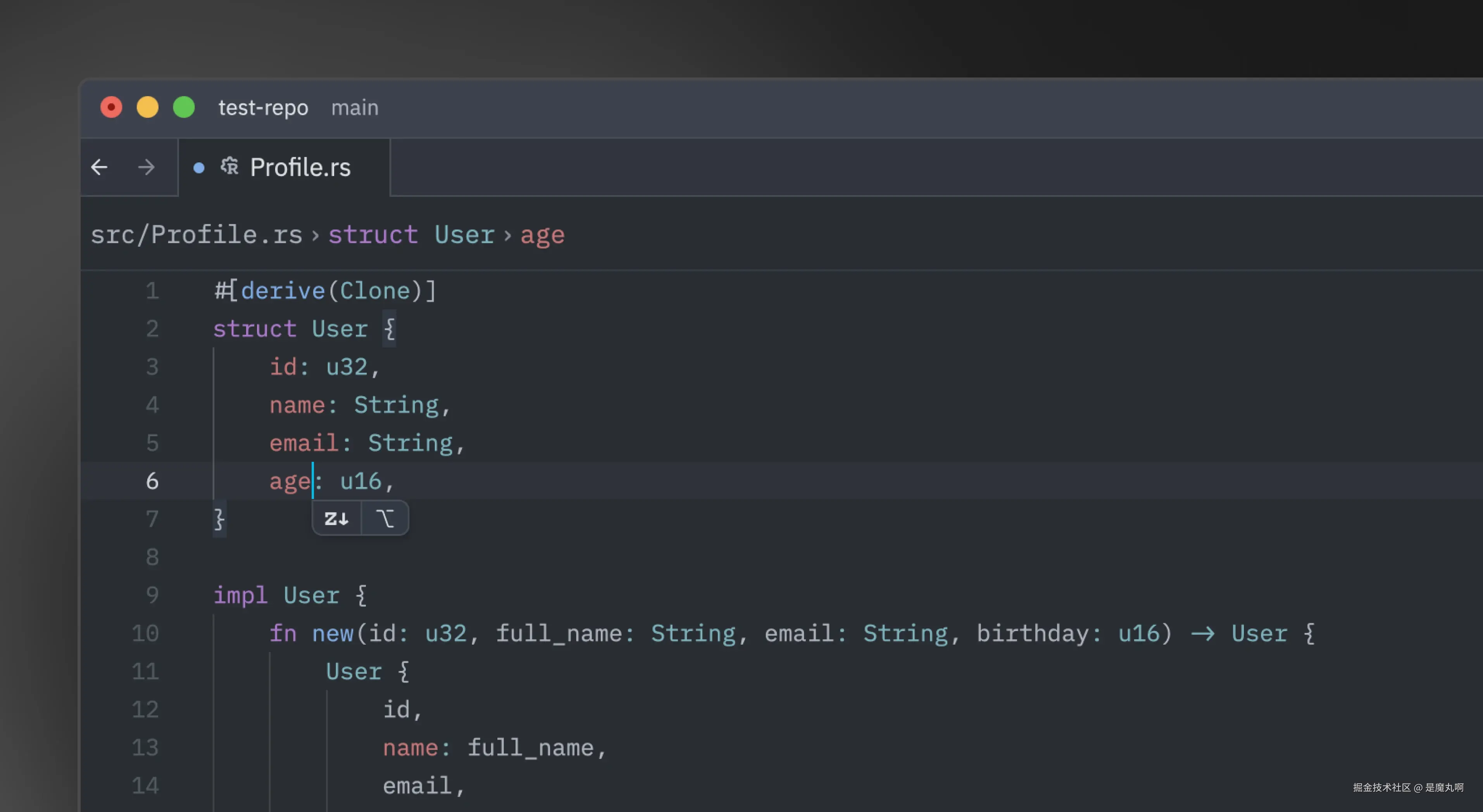
Task: Click the red close window button
Action: coord(111,107)
